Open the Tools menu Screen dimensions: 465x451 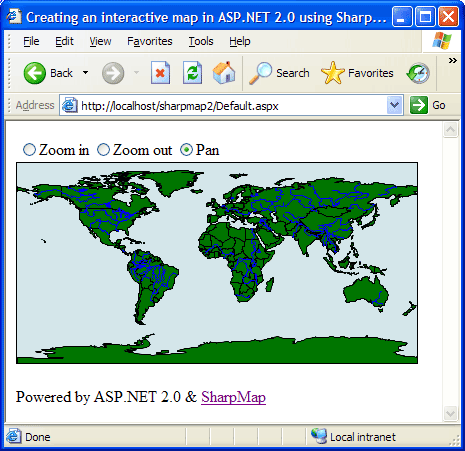(x=201, y=41)
